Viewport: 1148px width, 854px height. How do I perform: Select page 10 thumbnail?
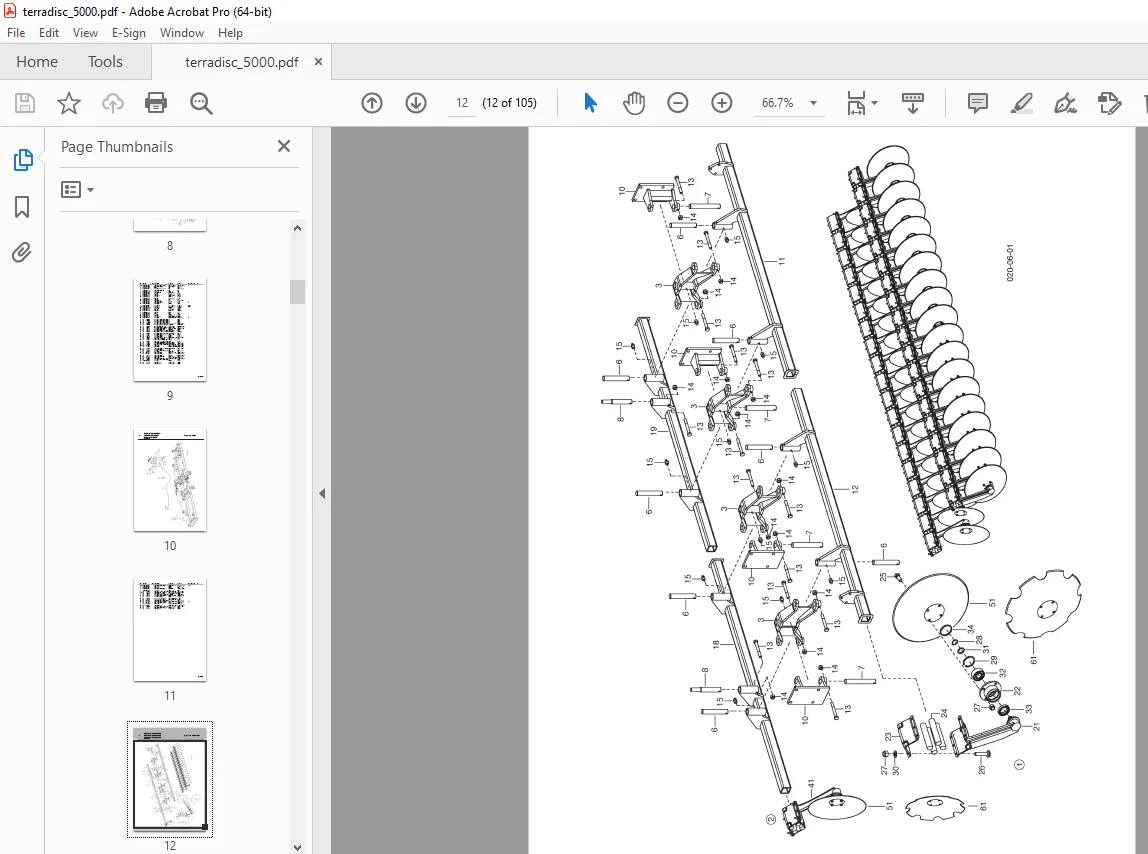click(170, 480)
